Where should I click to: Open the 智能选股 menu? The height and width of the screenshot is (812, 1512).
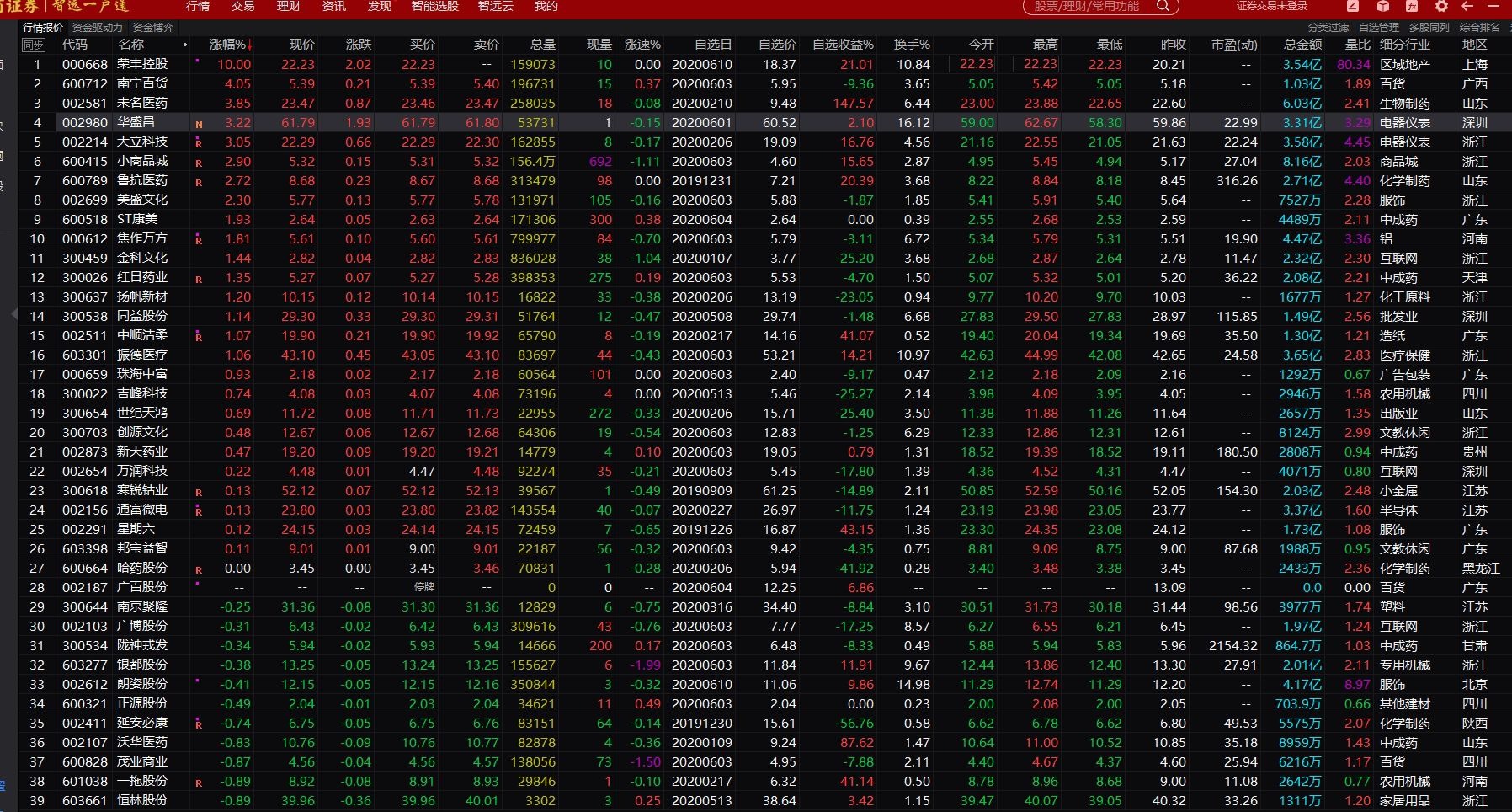(435, 6)
